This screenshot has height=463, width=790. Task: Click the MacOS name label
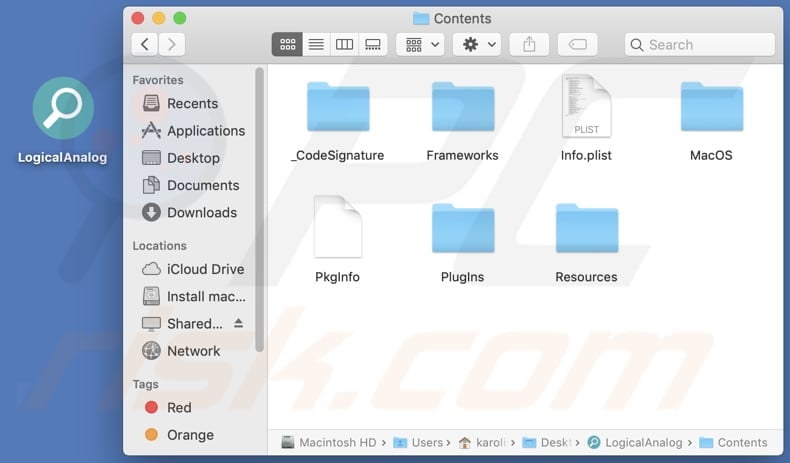coord(711,155)
